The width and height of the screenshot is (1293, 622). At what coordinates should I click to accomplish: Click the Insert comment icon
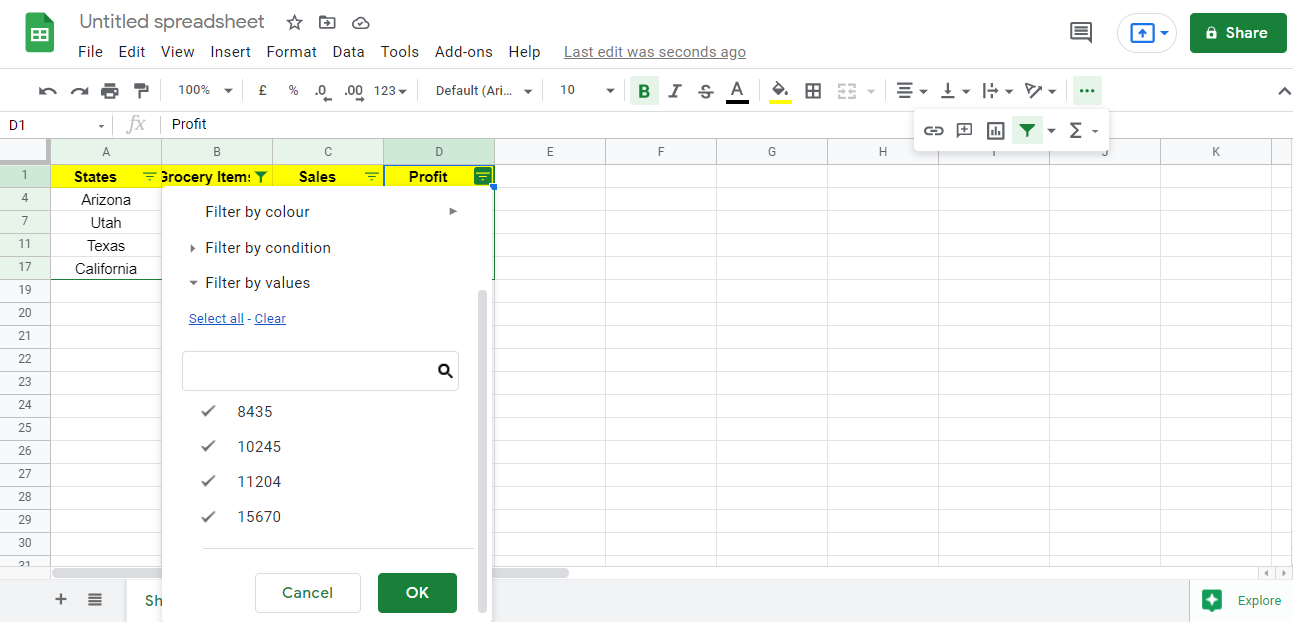pyautogui.click(x=964, y=130)
